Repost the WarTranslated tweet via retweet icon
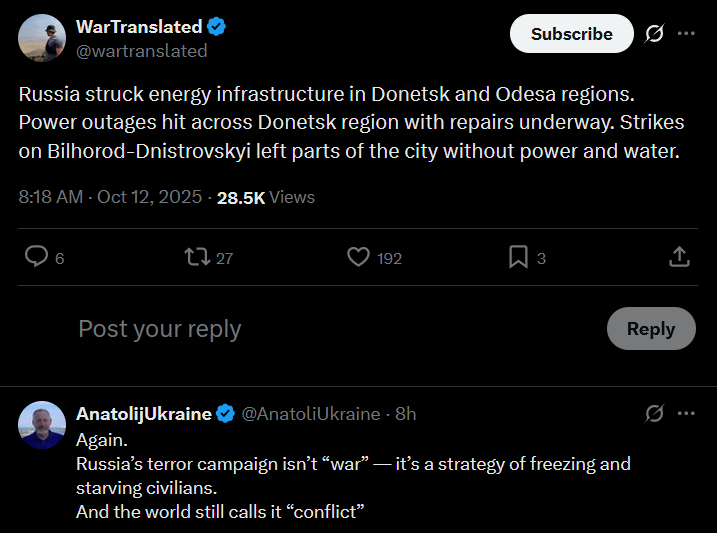The image size is (717, 533). pyautogui.click(x=197, y=256)
